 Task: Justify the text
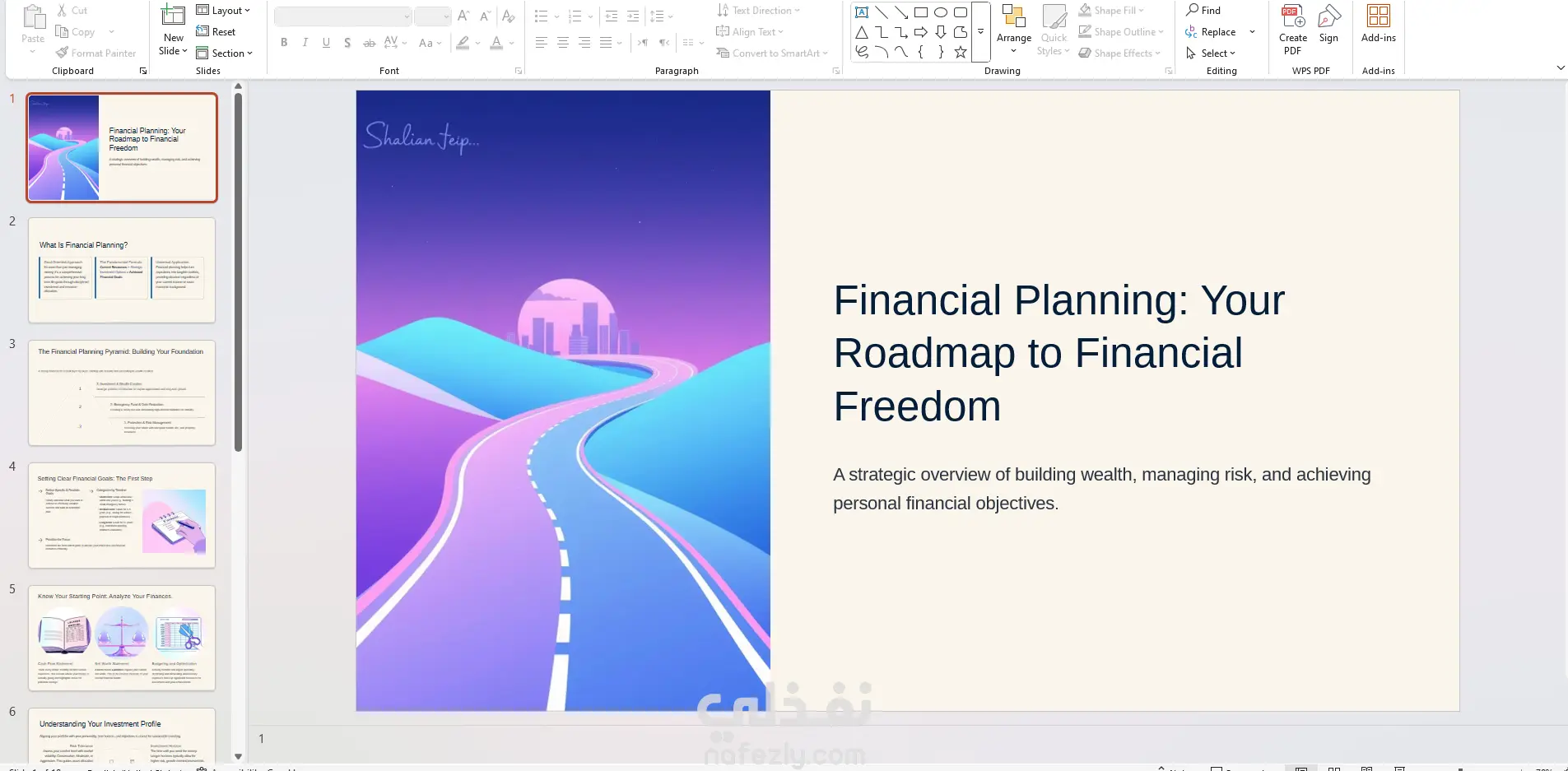[606, 43]
